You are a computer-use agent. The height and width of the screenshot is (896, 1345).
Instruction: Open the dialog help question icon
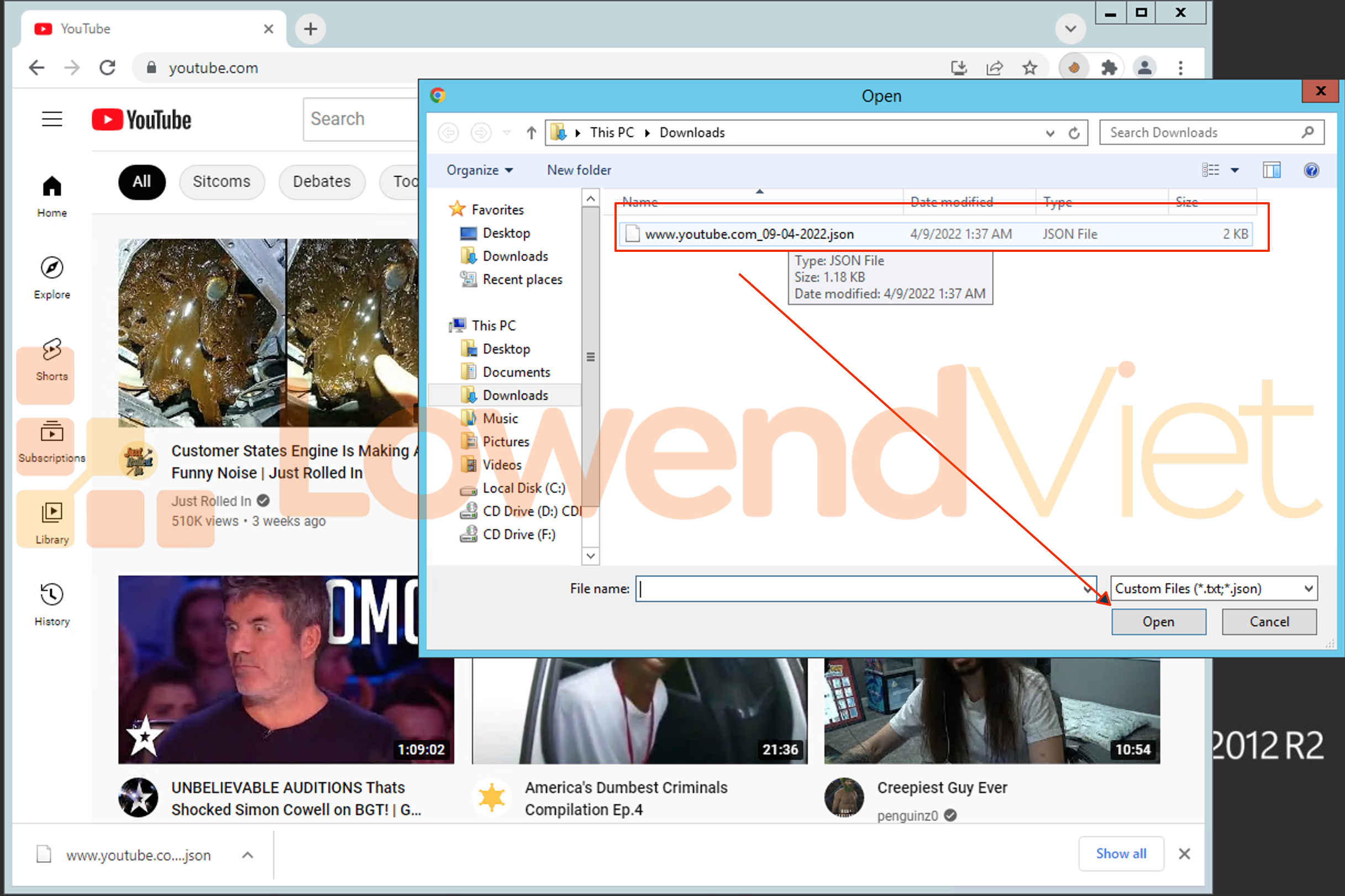coord(1311,170)
